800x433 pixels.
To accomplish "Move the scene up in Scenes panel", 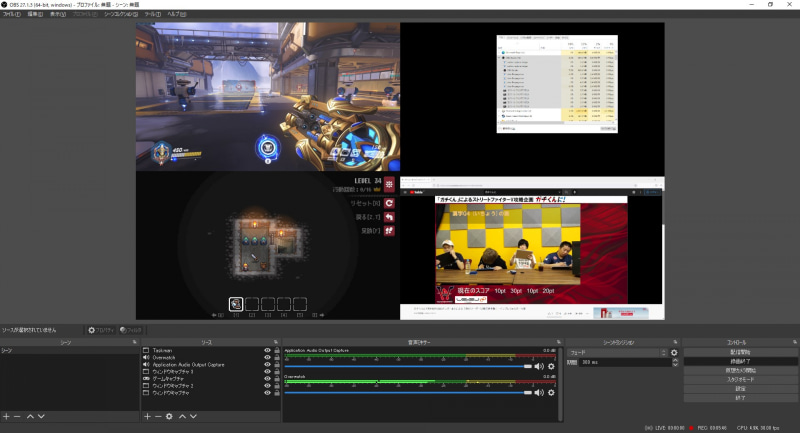I will [30, 417].
